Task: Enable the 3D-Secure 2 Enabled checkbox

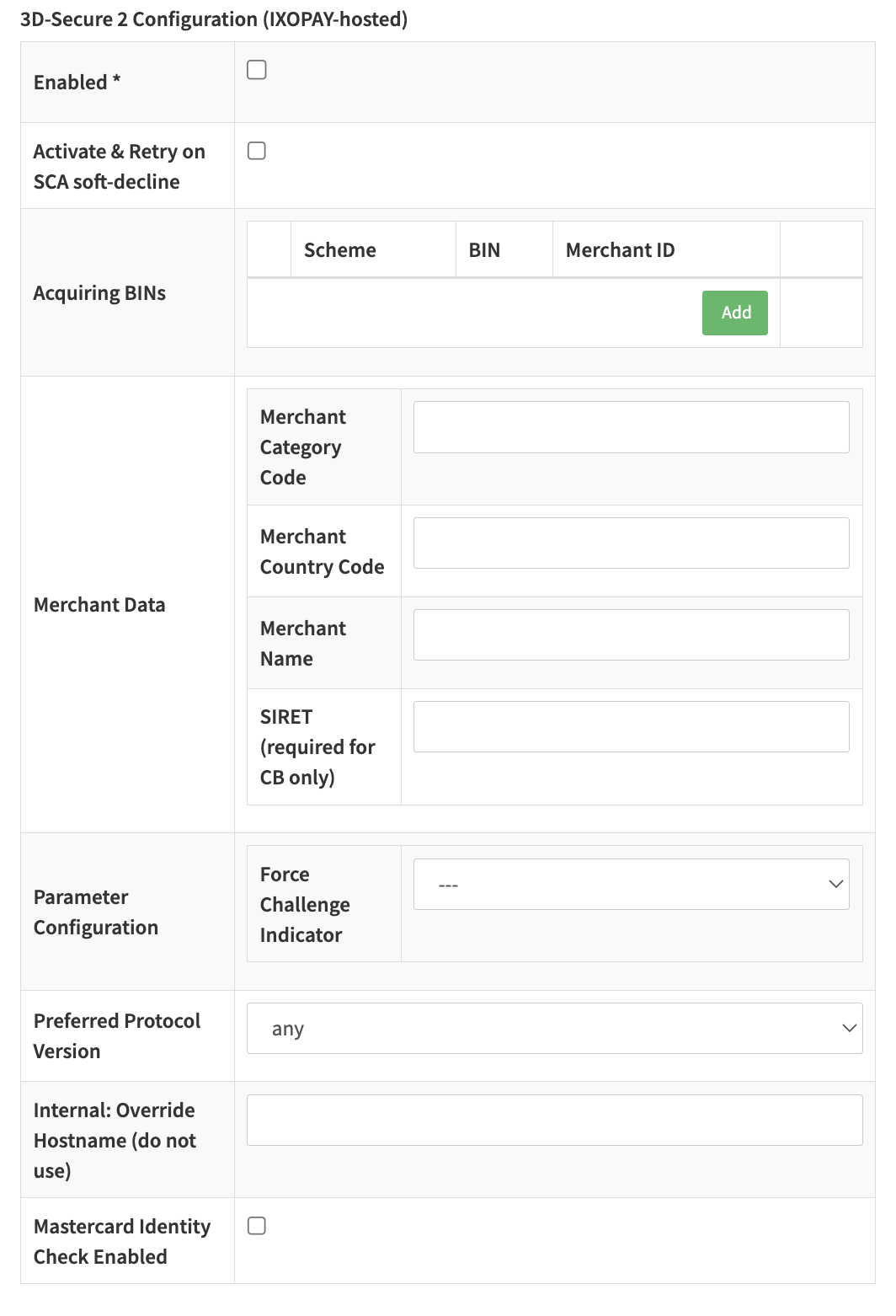Action: (257, 70)
